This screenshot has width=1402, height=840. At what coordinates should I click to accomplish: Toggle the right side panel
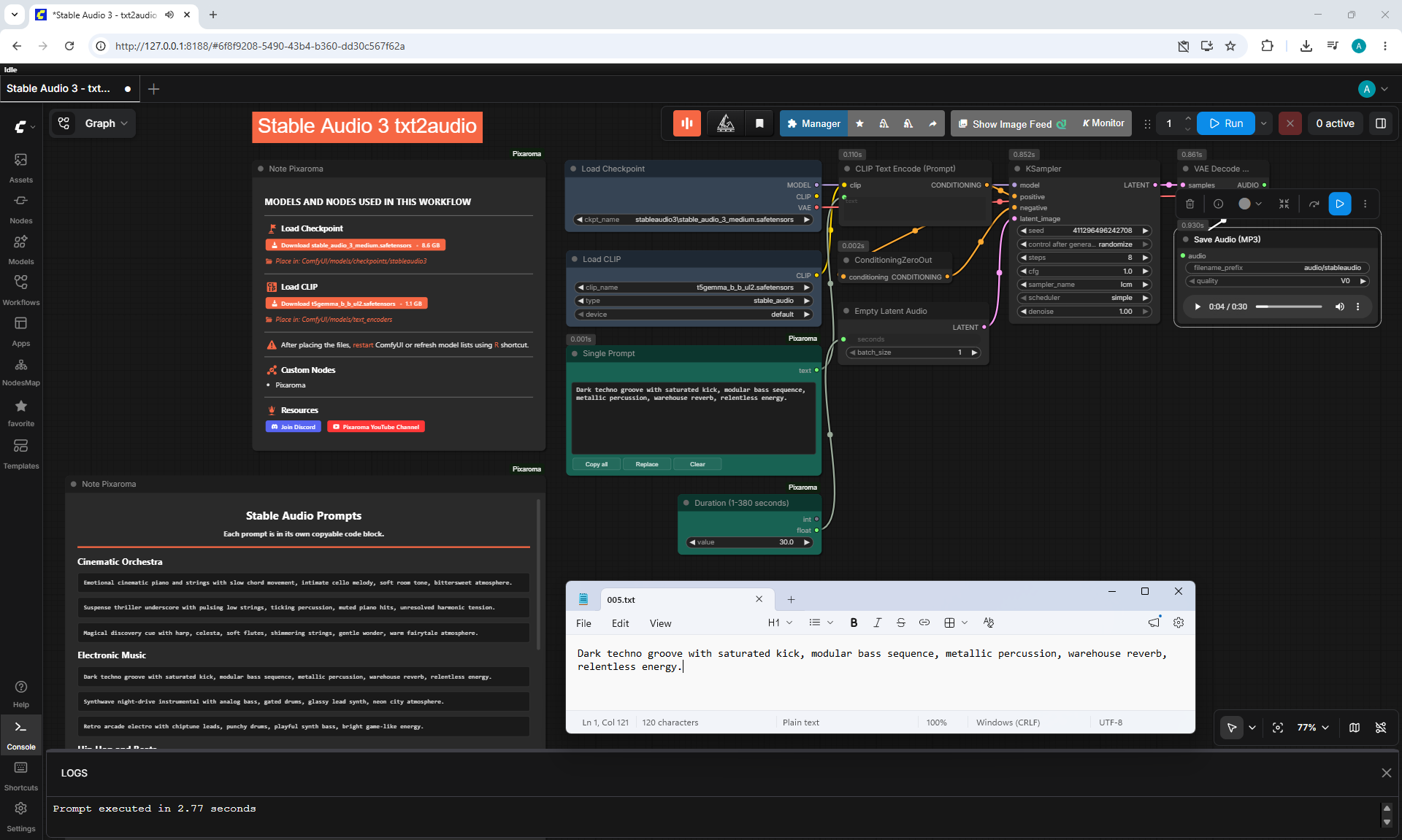coord(1381,123)
